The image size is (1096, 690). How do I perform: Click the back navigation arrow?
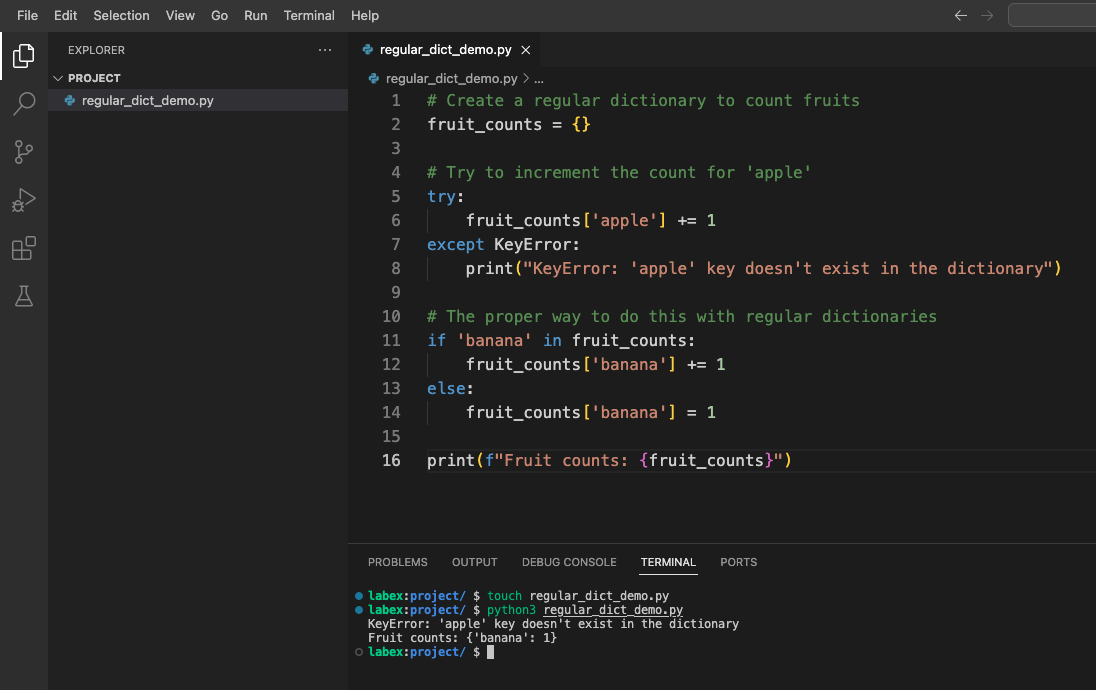(x=961, y=16)
